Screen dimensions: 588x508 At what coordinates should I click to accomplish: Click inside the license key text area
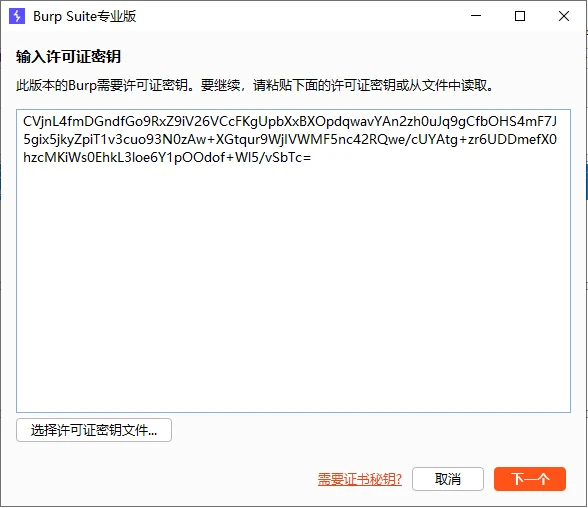(x=293, y=261)
